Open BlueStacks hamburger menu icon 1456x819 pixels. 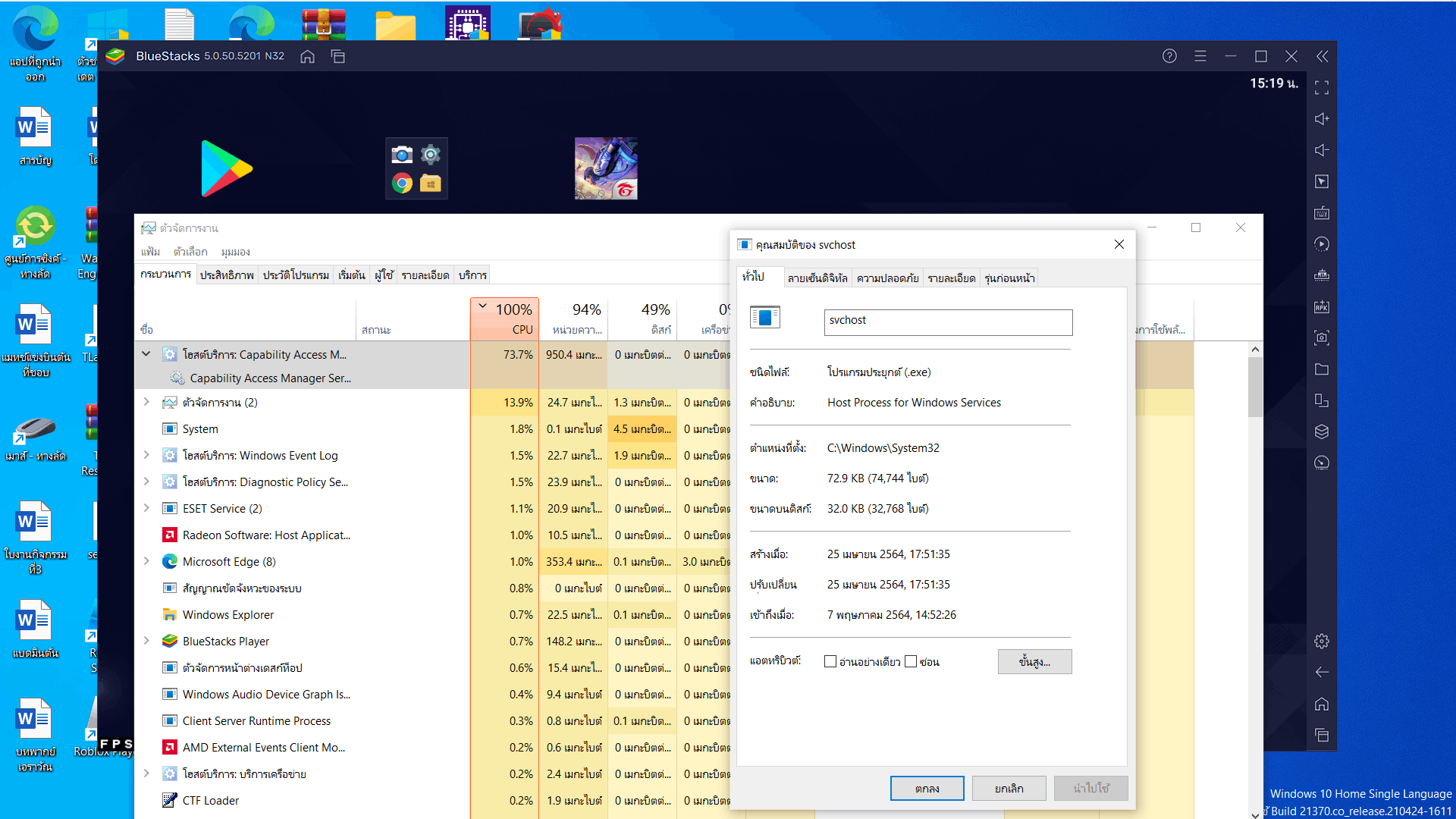point(1200,56)
